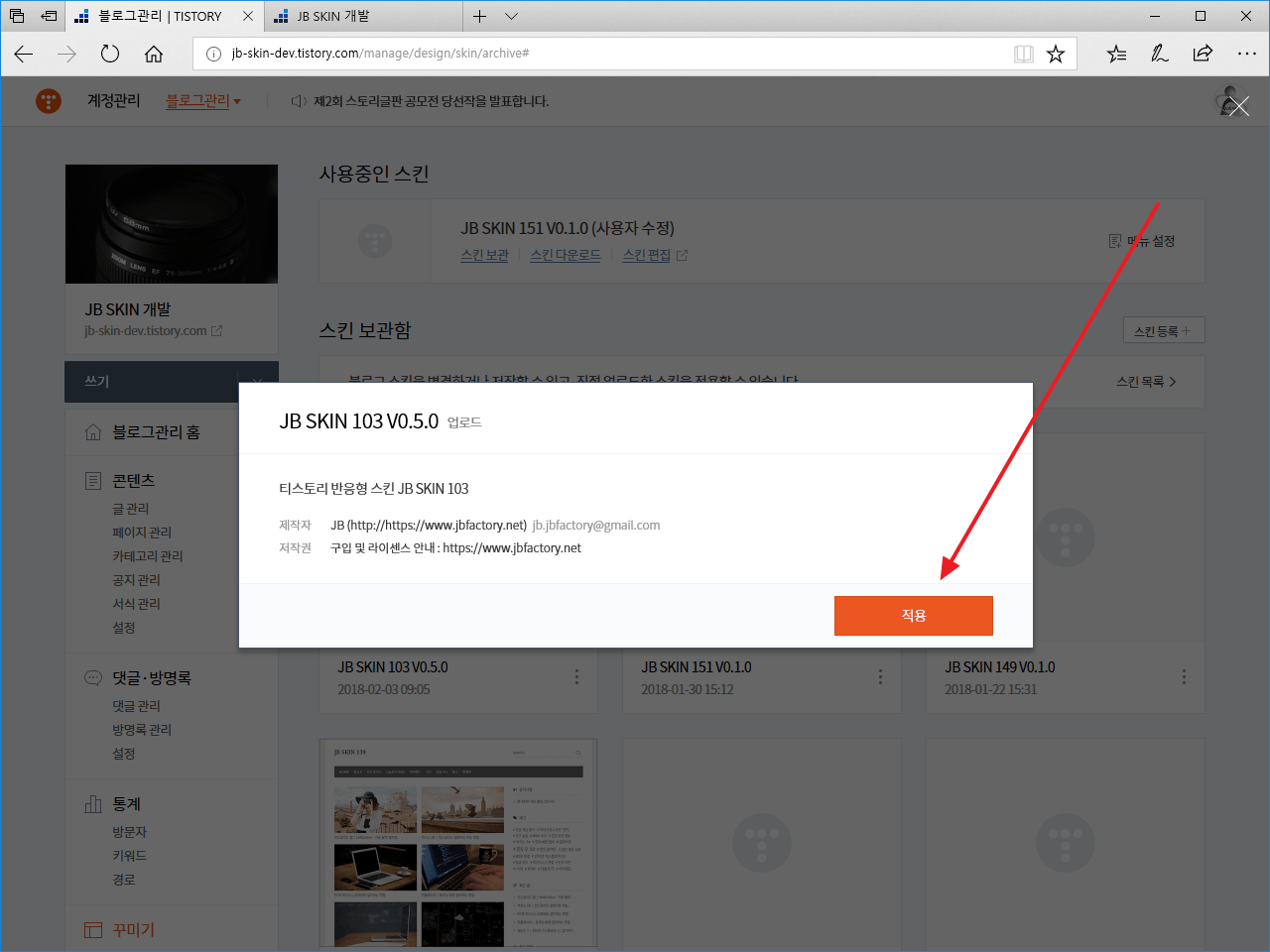This screenshot has width=1270, height=952.
Task: Select the 통계 sidebar section
Action: coord(126,804)
